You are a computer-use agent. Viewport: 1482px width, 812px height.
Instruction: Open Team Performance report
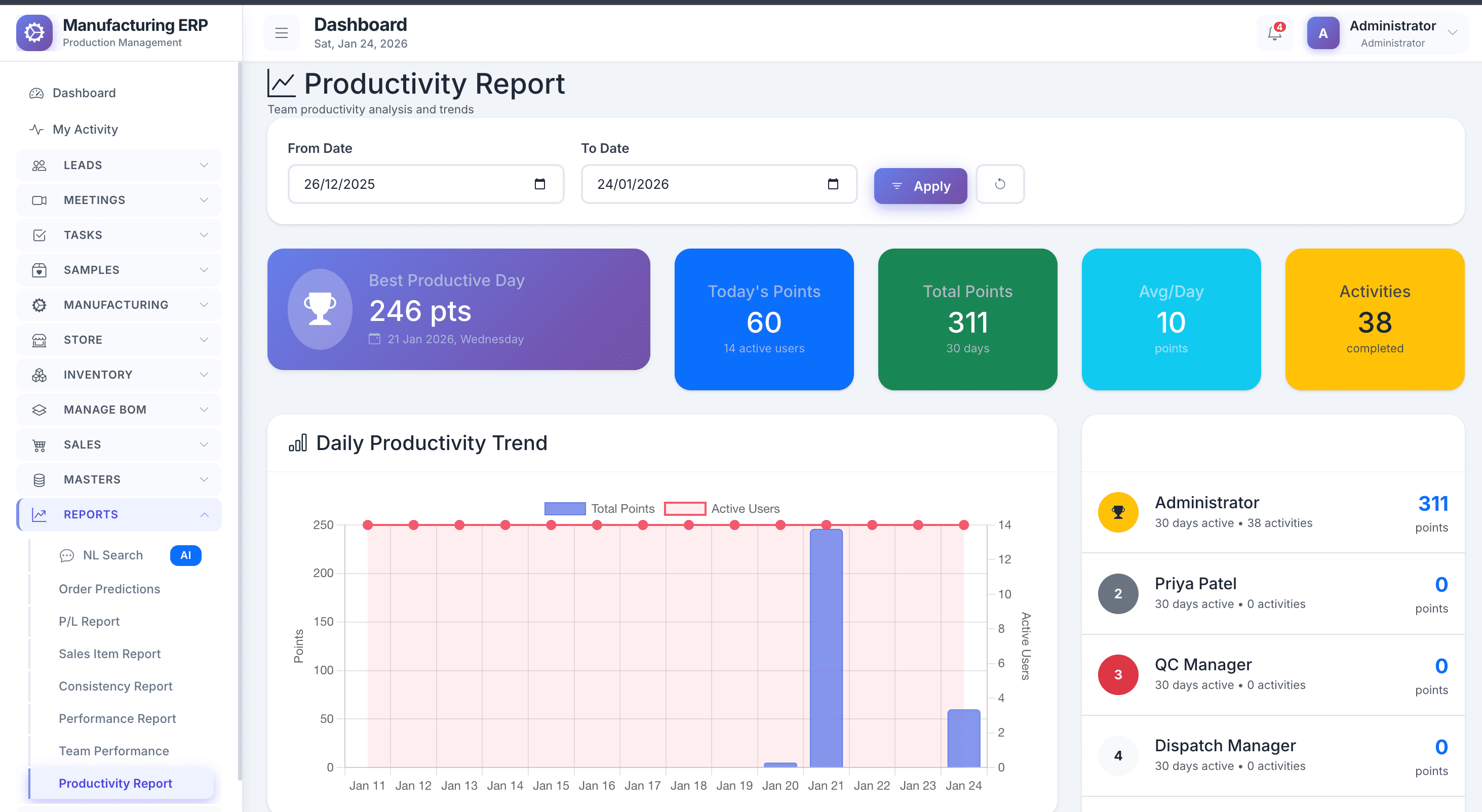pyautogui.click(x=114, y=750)
